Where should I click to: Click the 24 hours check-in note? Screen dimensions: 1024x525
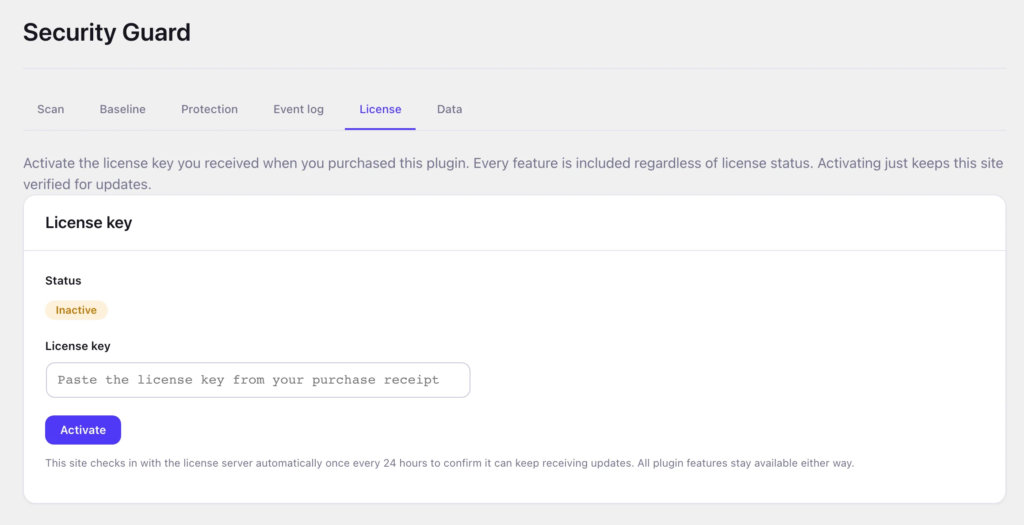tap(449, 463)
